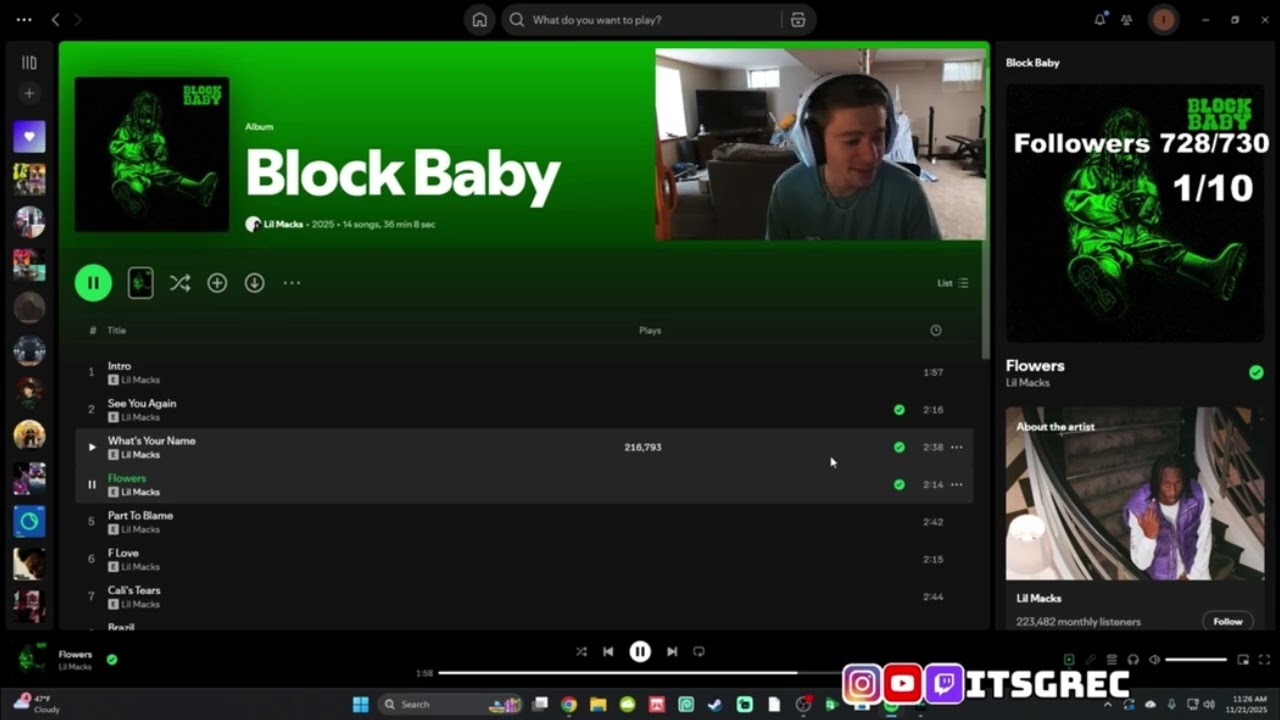The width and height of the screenshot is (1280, 720).
Task: Open Friend Activity icon
Action: 1127,19
